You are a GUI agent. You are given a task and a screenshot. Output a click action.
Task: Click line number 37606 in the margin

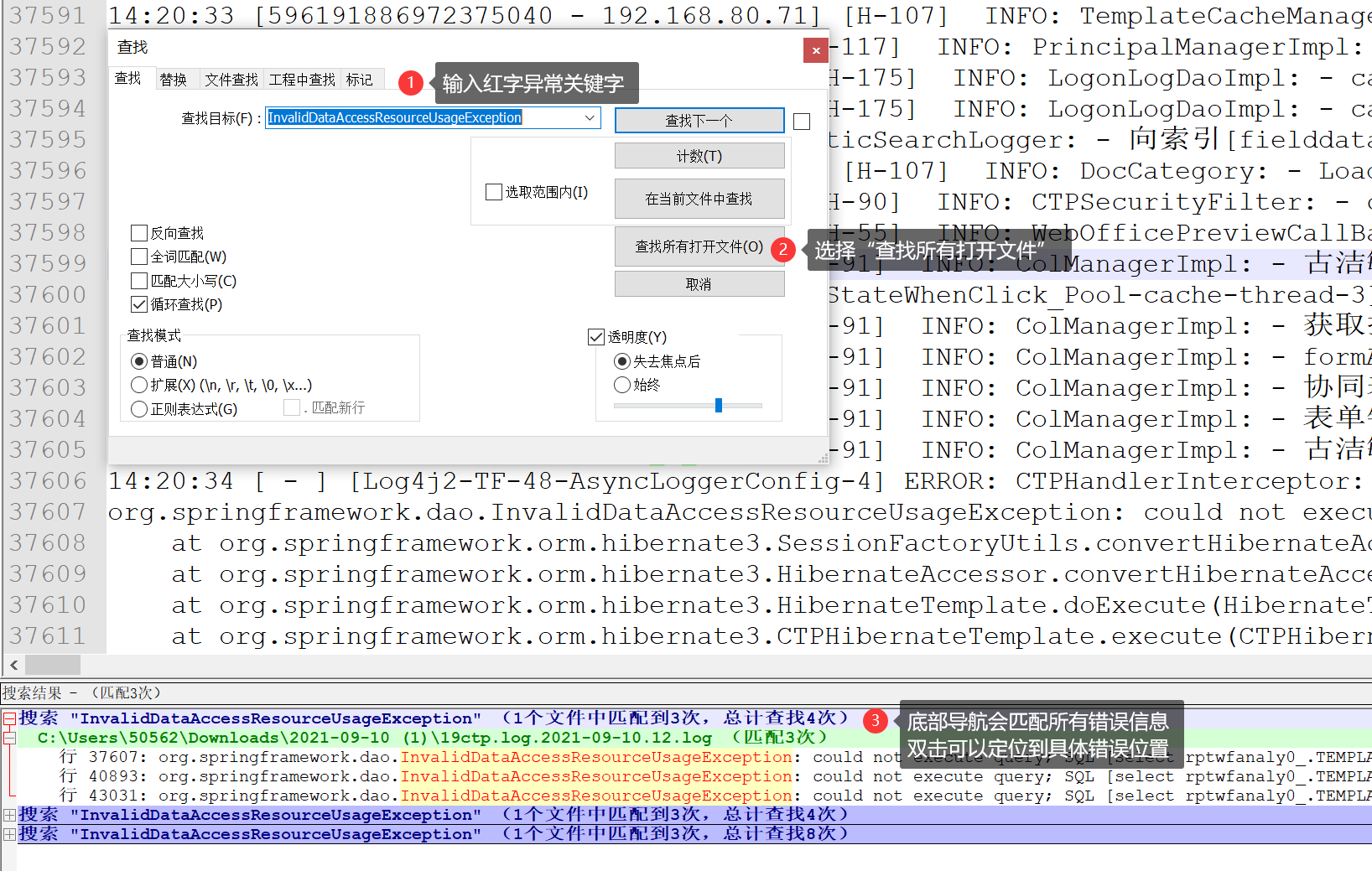click(x=49, y=481)
